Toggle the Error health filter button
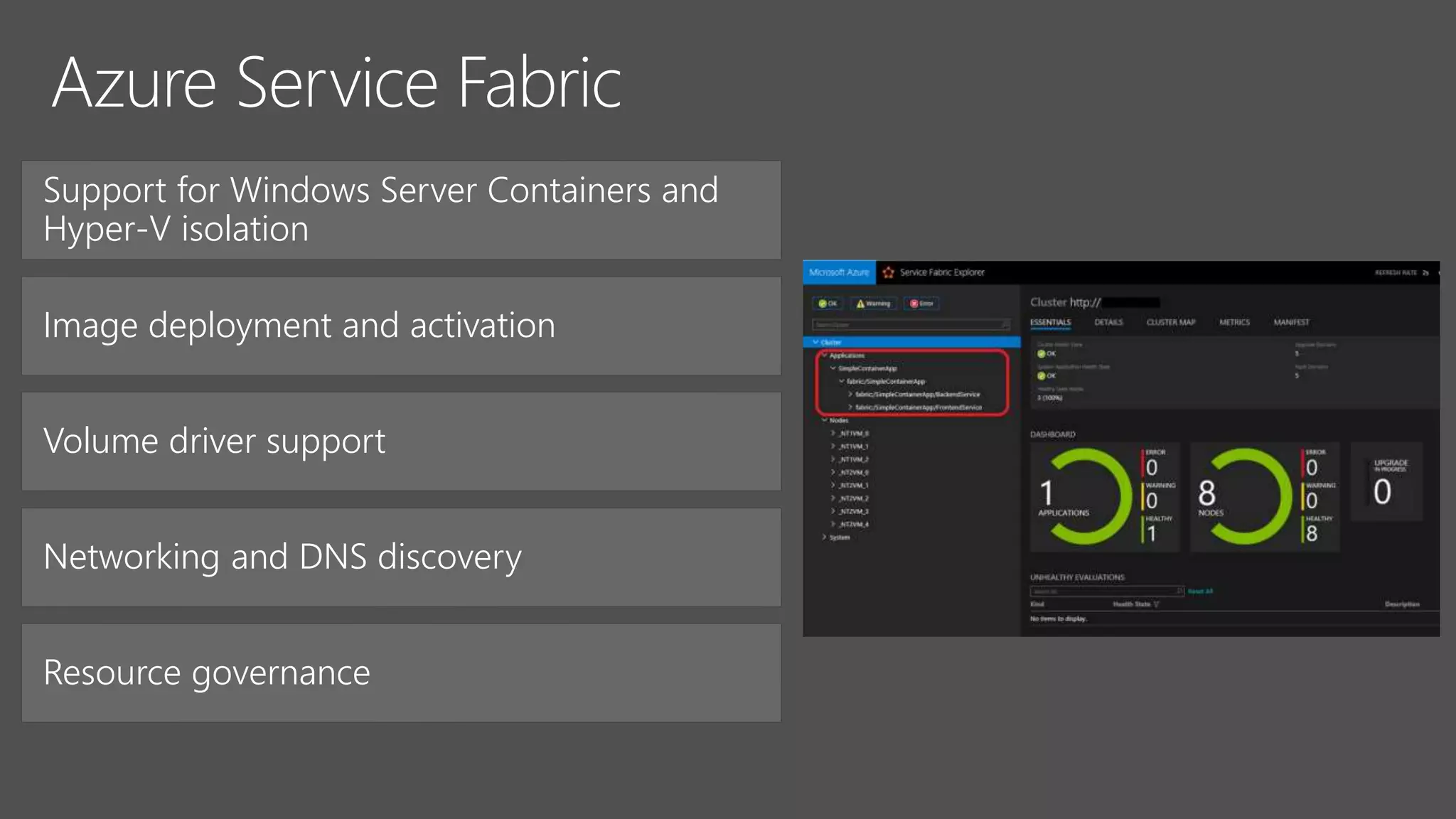 [x=921, y=304]
